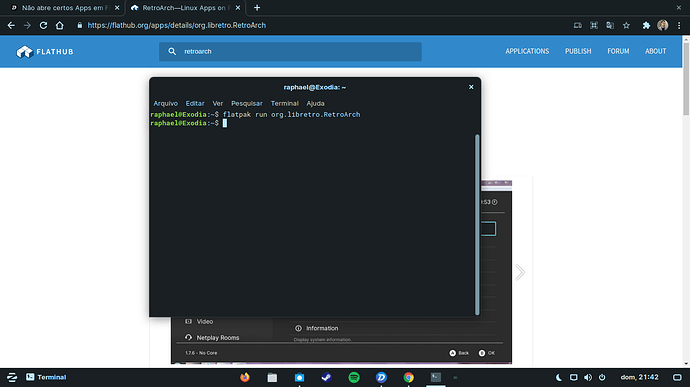Reload the Flathub page

43,26
